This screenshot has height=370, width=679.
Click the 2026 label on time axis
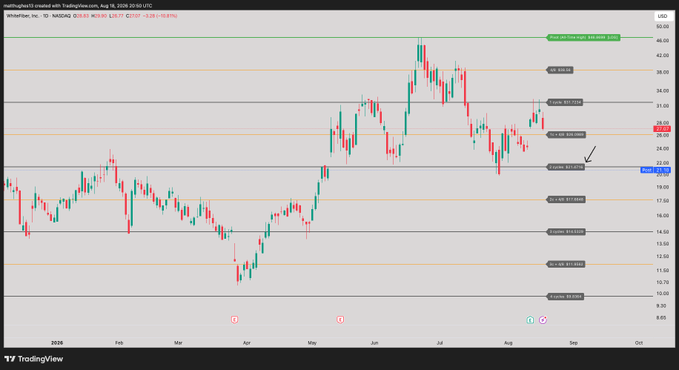click(x=57, y=343)
